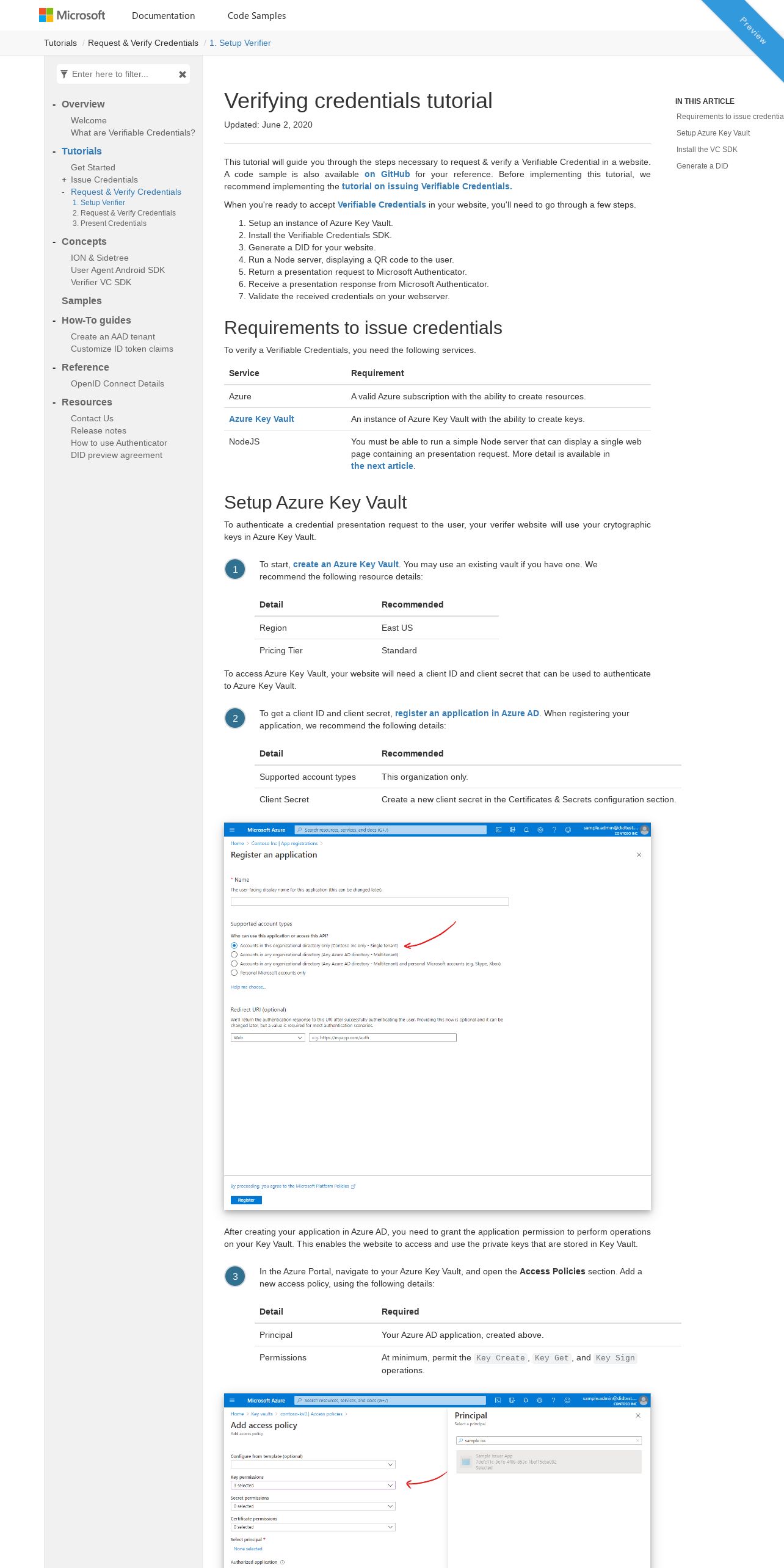Open Release notes in the sidebar
This screenshot has width=784, height=1568.
[x=98, y=430]
